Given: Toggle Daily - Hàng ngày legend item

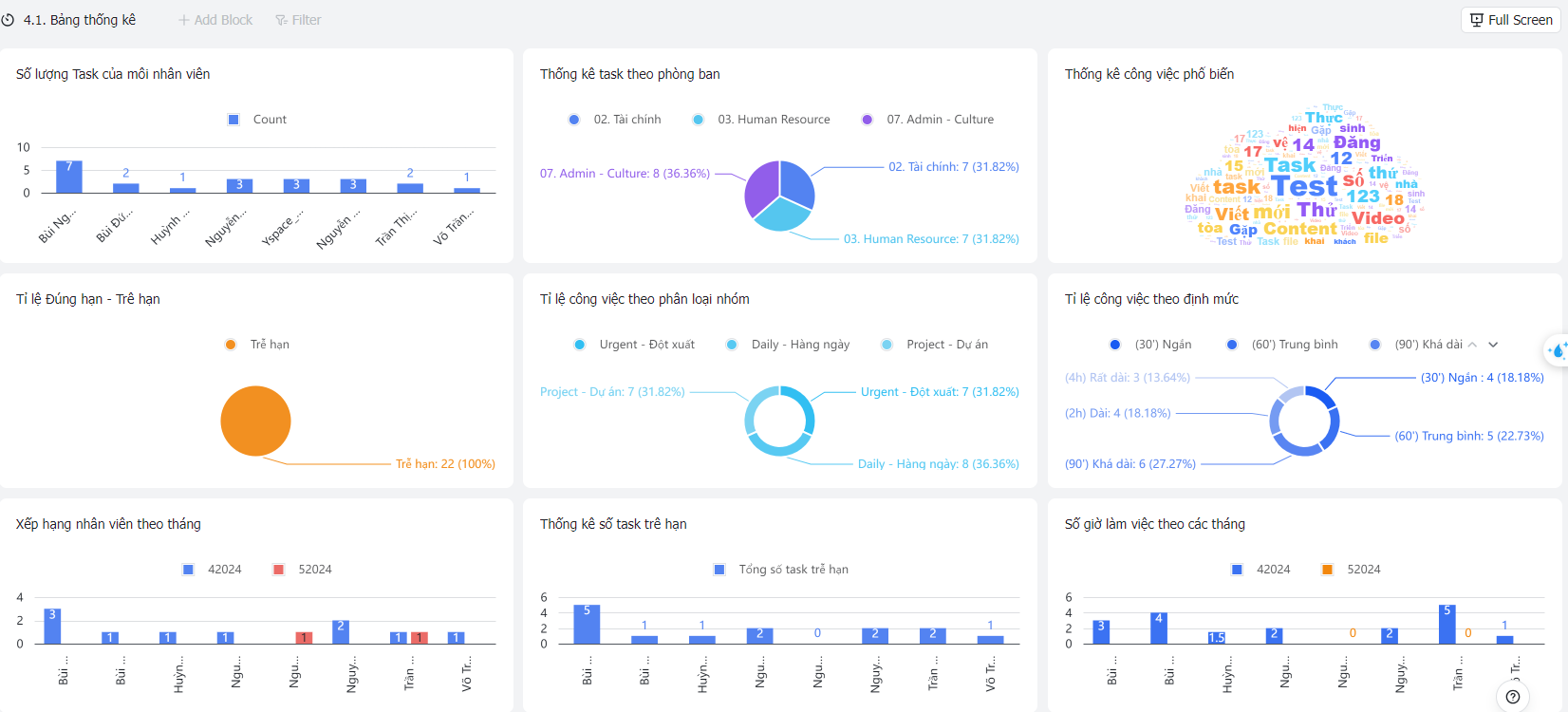Looking at the screenshot, I should click(788, 345).
